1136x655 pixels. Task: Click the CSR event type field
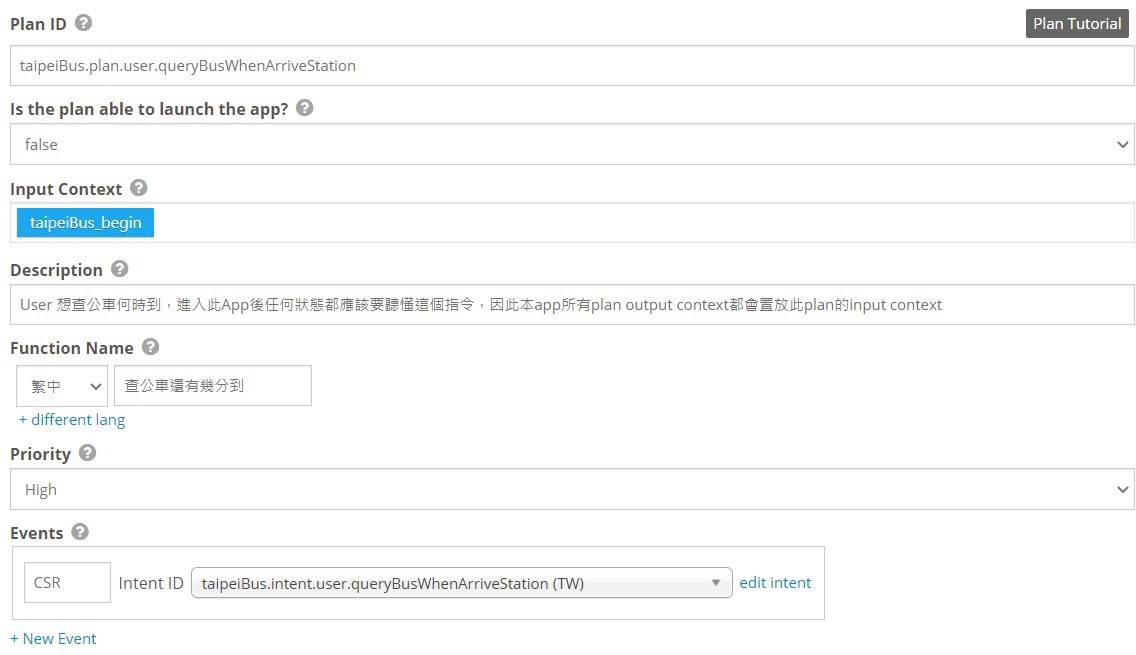click(x=67, y=583)
